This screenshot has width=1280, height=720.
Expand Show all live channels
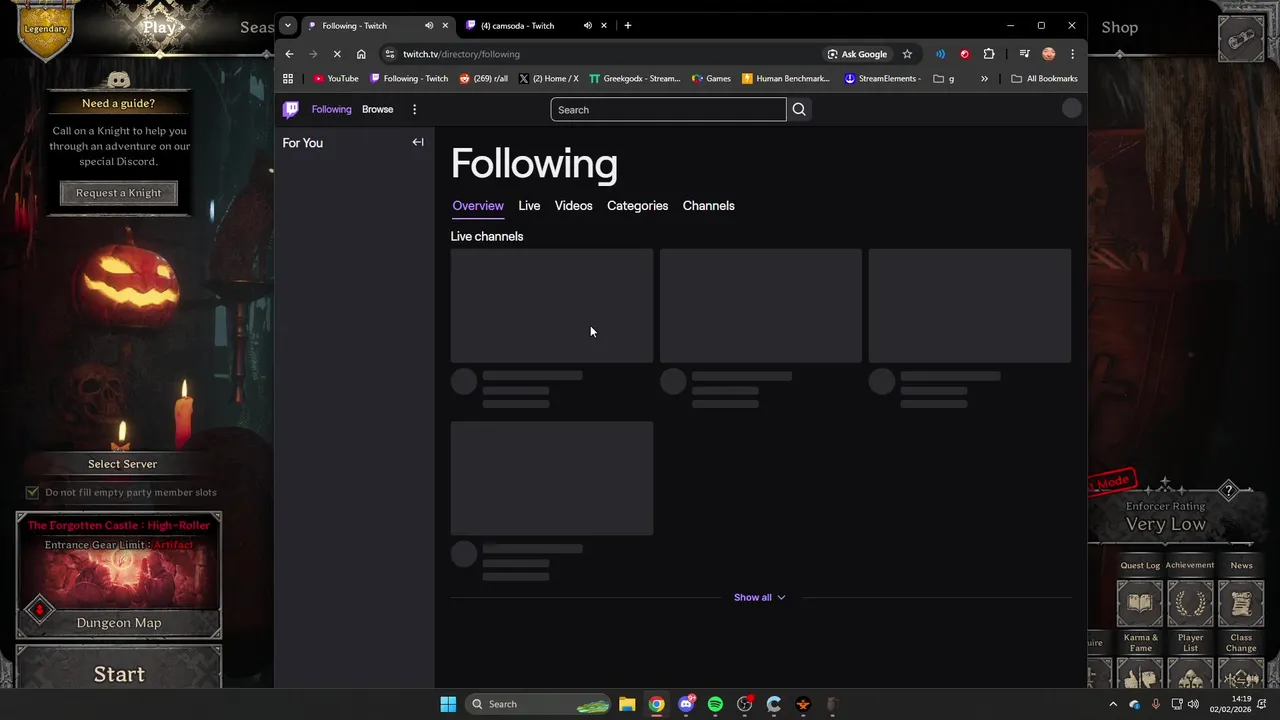point(760,597)
